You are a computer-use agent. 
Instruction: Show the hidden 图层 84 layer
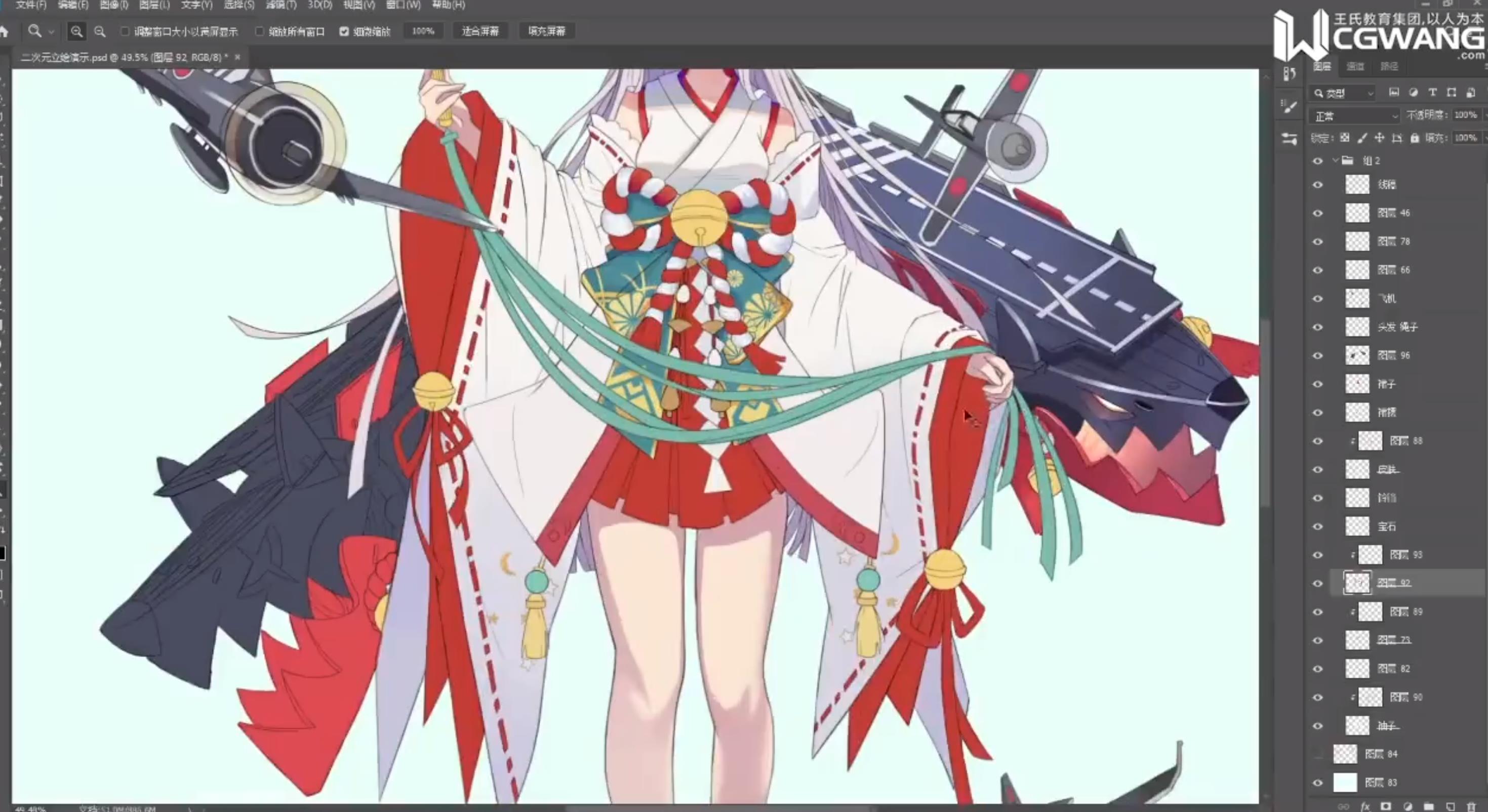(x=1317, y=754)
